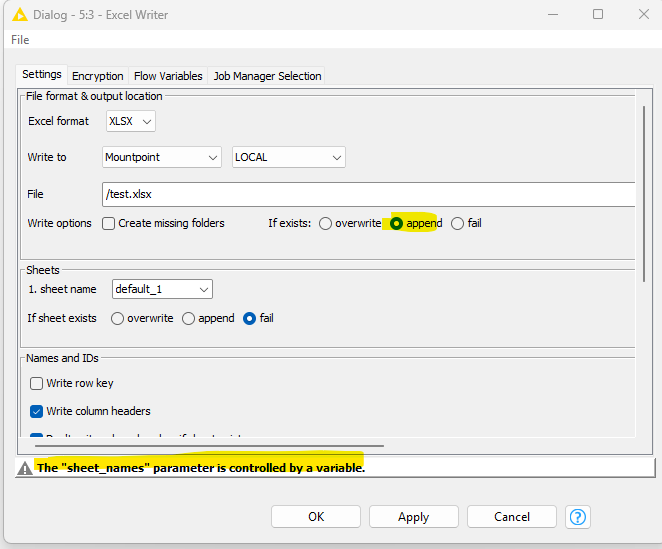Image resolution: width=662 pixels, height=549 pixels.
Task: Choose fail for If exists file option
Action: pos(458,223)
